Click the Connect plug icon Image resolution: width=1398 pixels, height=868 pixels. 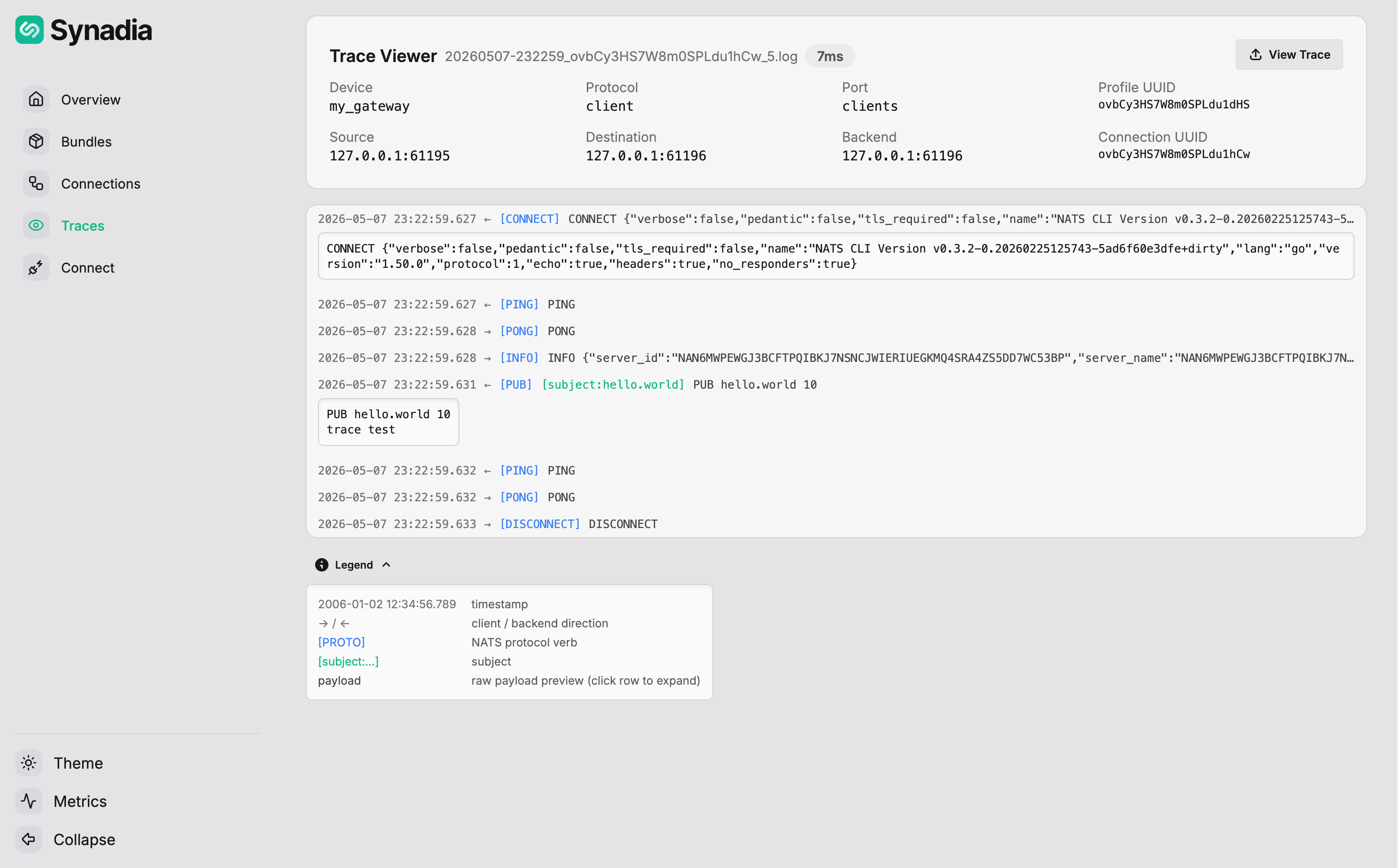click(x=36, y=267)
